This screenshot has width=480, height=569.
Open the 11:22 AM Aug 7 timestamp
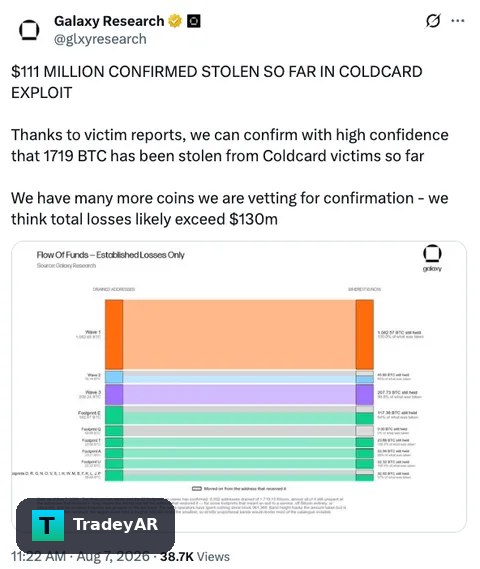pos(80,556)
